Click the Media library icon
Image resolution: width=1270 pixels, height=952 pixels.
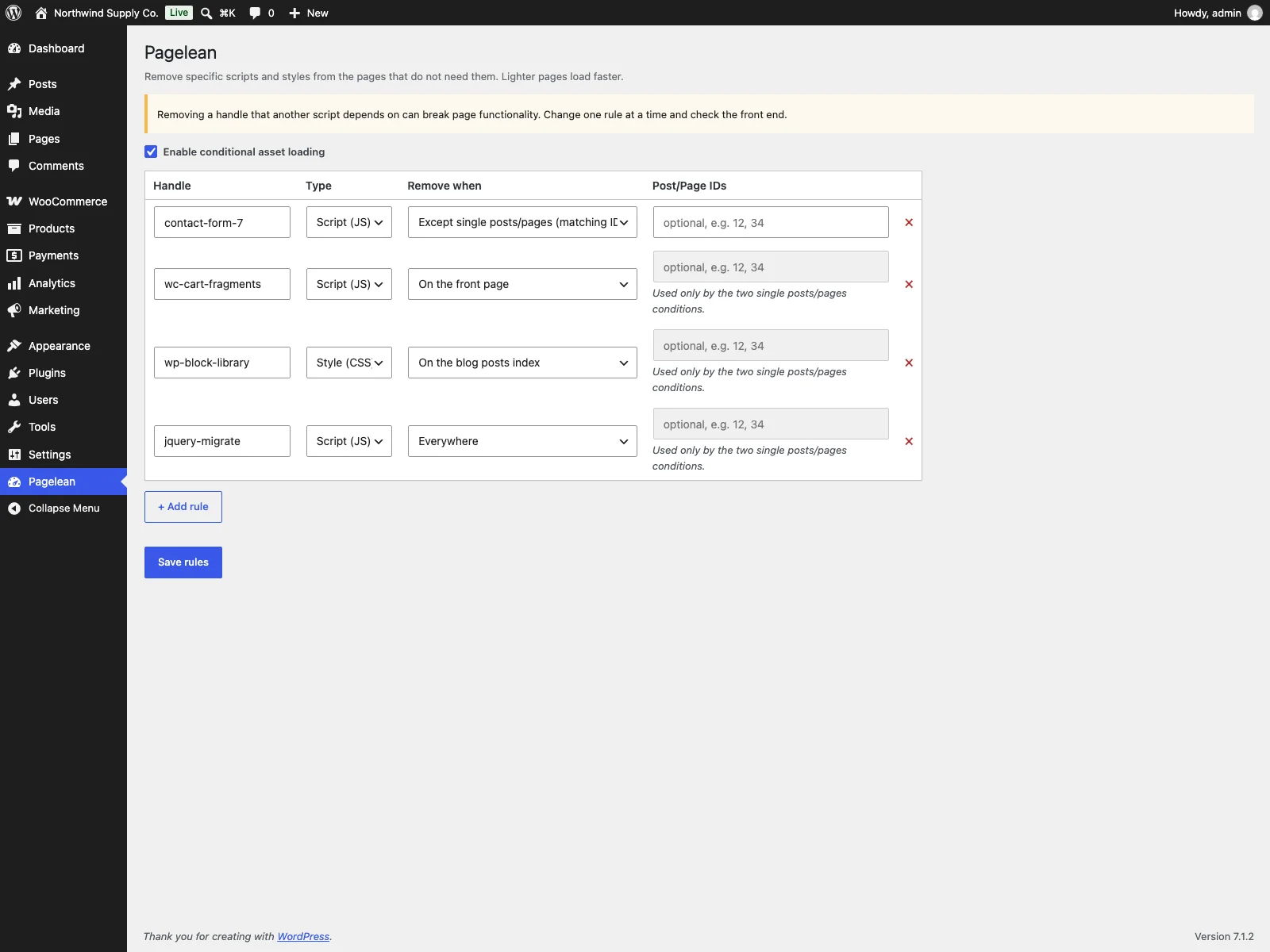tap(14, 111)
